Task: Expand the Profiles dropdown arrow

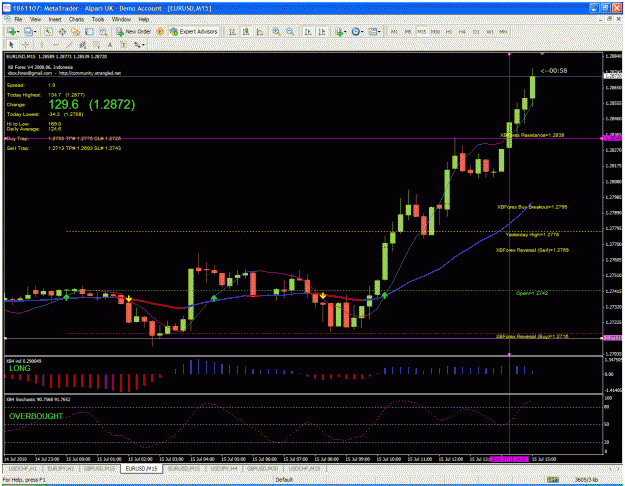Action: coord(35,31)
